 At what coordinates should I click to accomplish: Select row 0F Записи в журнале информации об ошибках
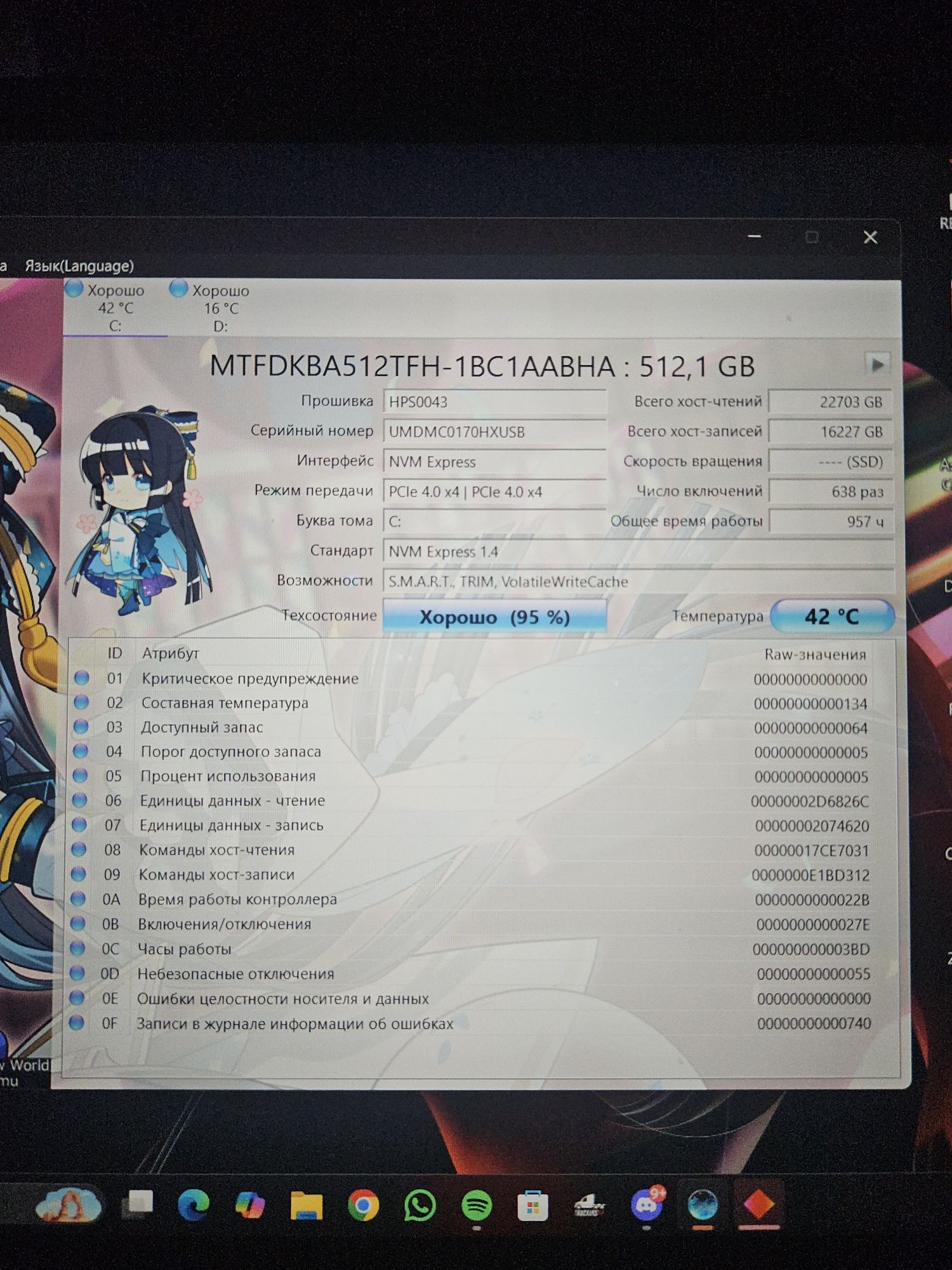point(482,1024)
